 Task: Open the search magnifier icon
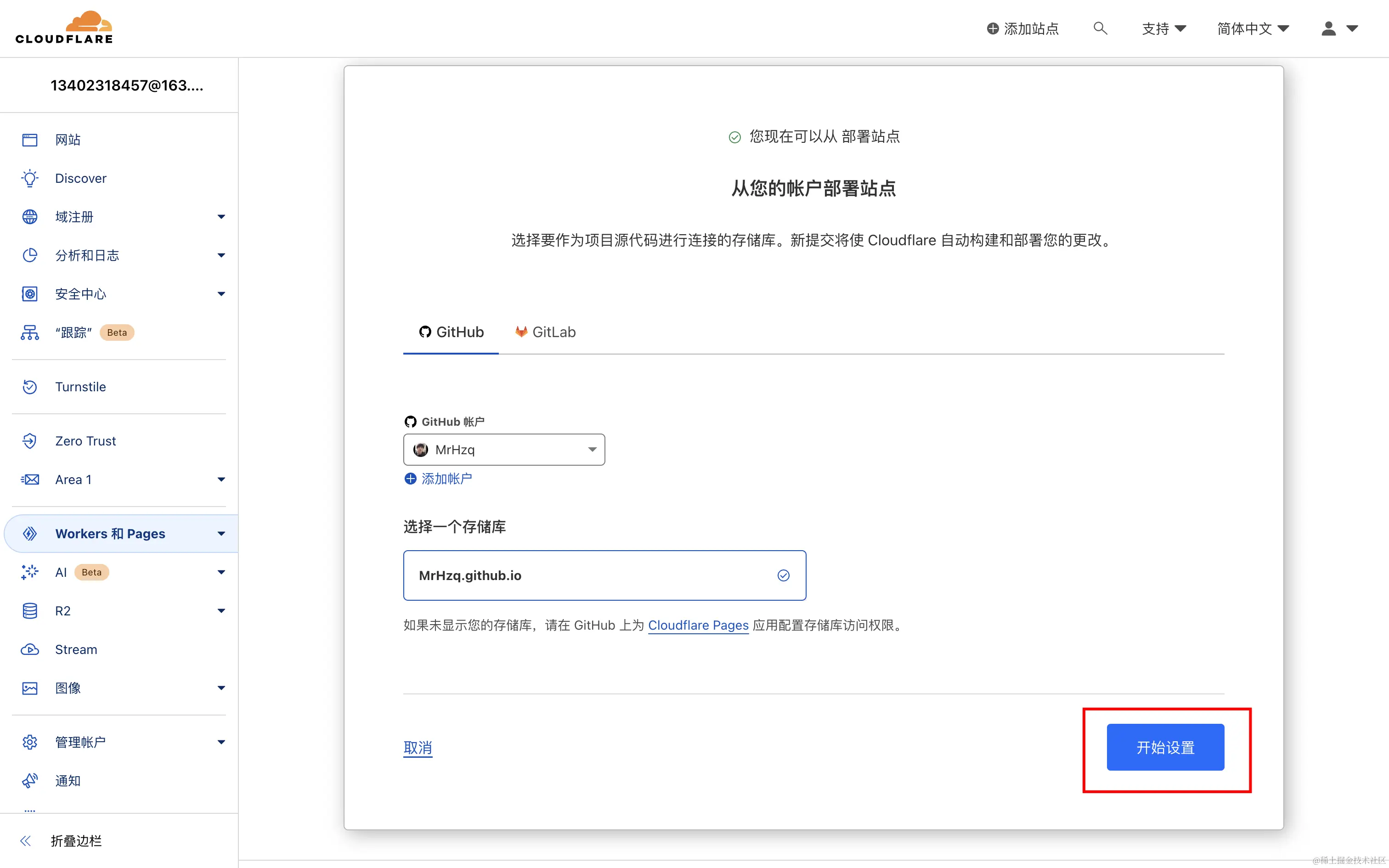[x=1100, y=28]
